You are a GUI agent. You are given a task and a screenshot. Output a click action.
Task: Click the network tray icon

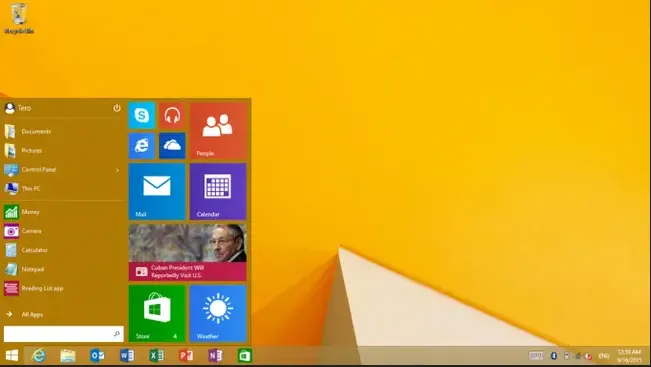click(578, 356)
